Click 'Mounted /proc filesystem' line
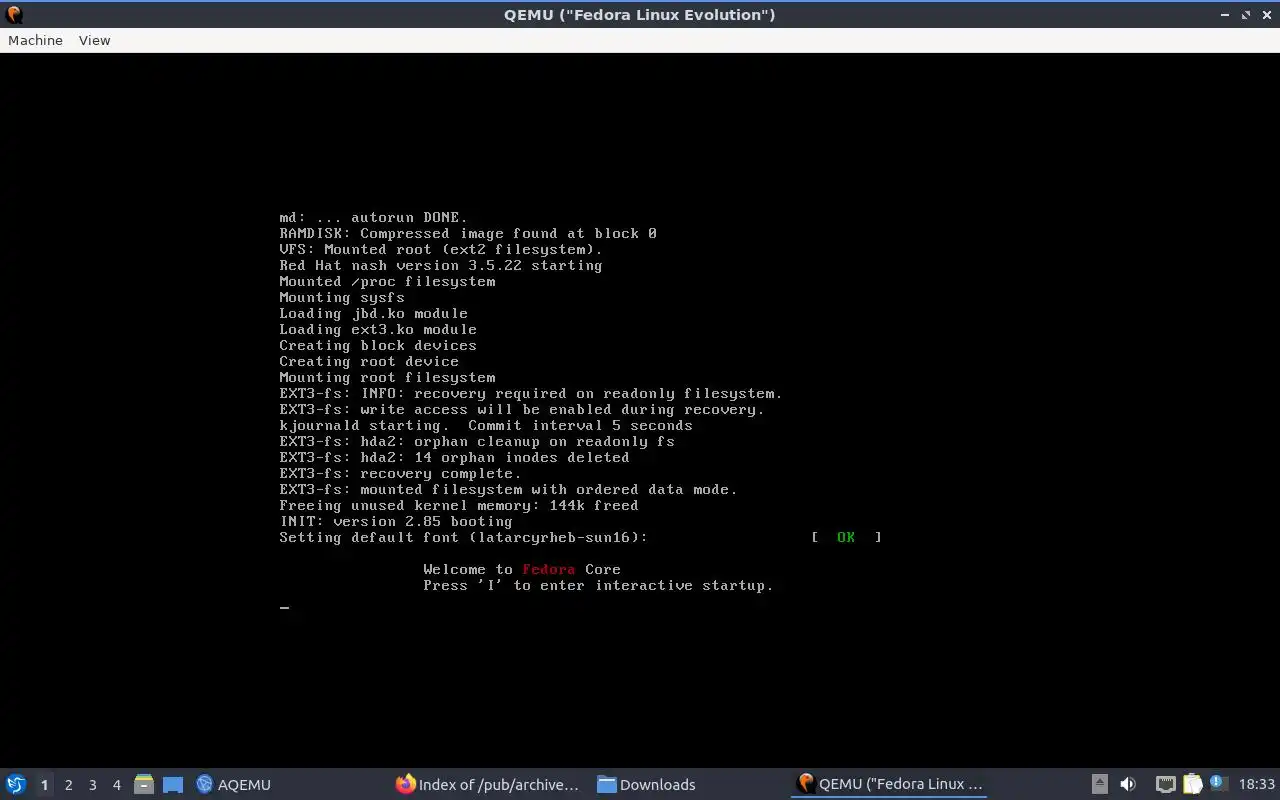 pos(387,281)
